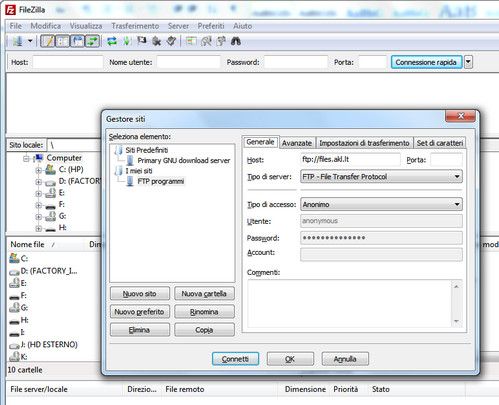Open the Server menu

(178, 26)
